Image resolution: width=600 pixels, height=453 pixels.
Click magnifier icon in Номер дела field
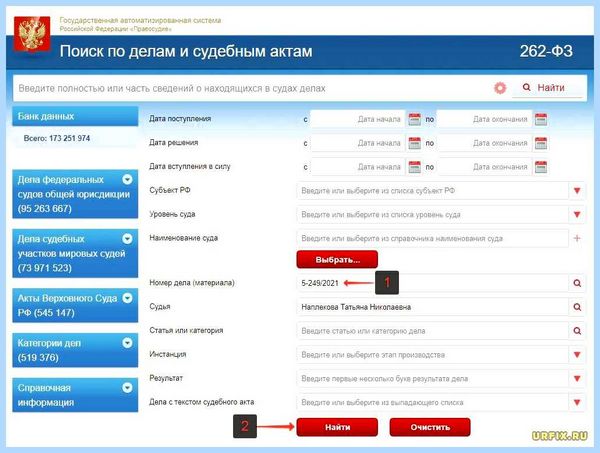[x=577, y=283]
